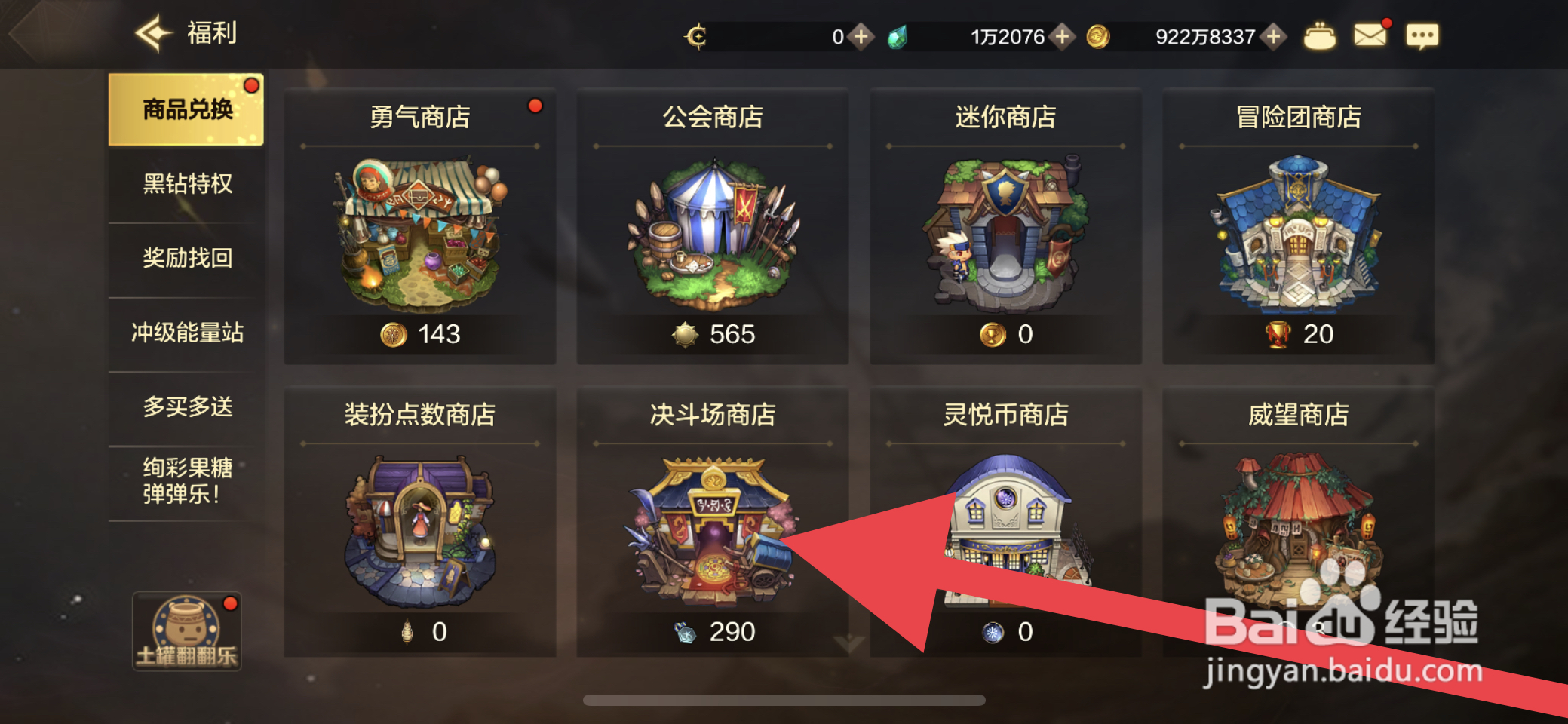
Task: Tap the back arrow beside 福利
Action: coord(155,33)
